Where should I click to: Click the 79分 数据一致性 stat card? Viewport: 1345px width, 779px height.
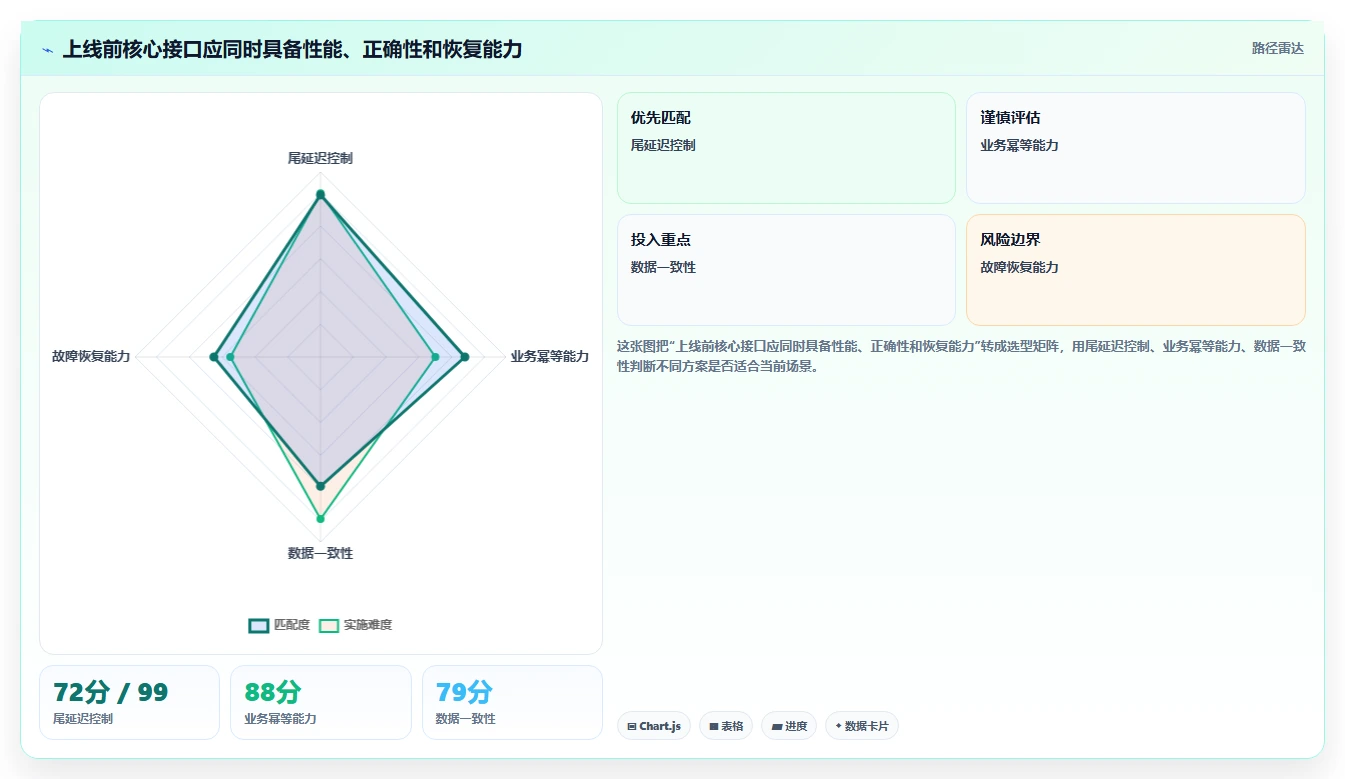click(512, 702)
